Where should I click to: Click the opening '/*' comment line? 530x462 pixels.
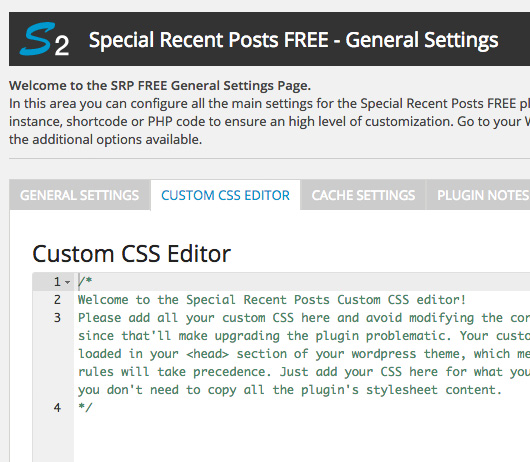(x=85, y=282)
